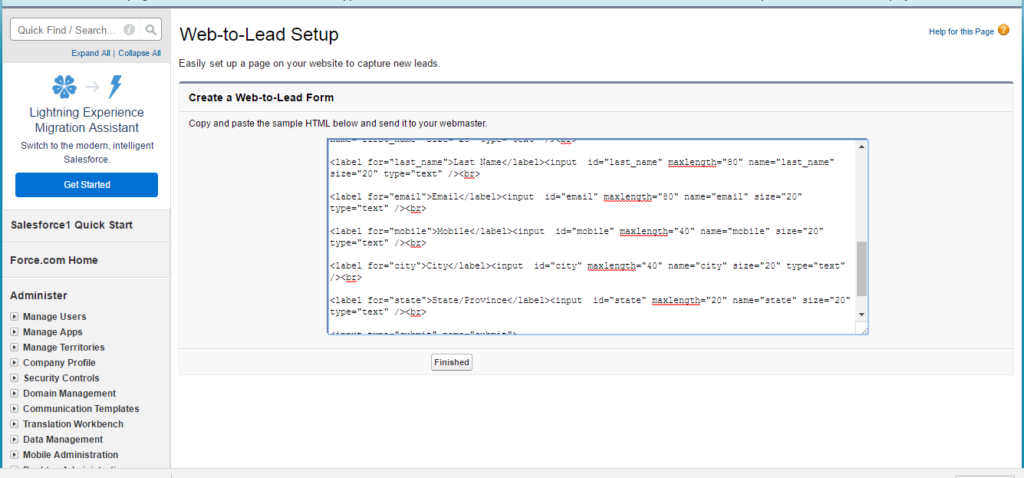Image resolution: width=1024 pixels, height=478 pixels.
Task: Click the Web-to-Lead Setup page title
Action: click(259, 35)
